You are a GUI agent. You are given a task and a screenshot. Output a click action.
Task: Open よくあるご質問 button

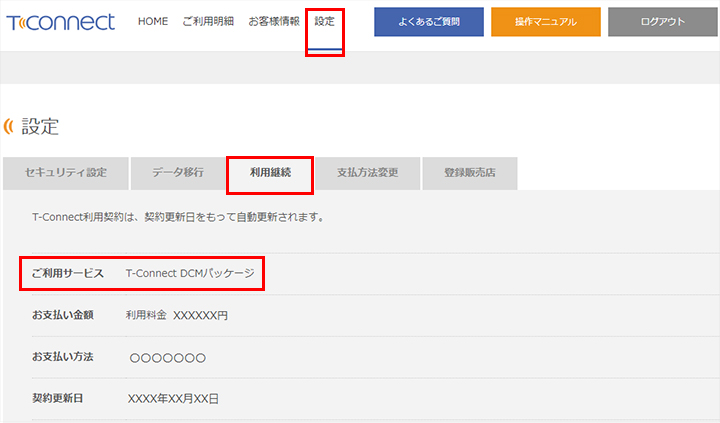click(429, 22)
